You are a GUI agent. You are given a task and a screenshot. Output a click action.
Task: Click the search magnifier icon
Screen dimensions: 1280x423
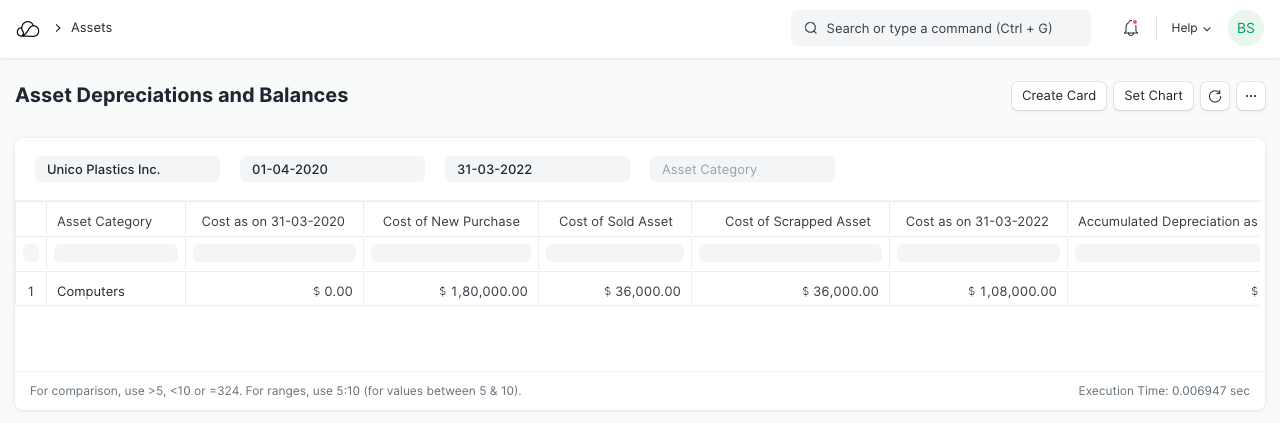pyautogui.click(x=811, y=29)
